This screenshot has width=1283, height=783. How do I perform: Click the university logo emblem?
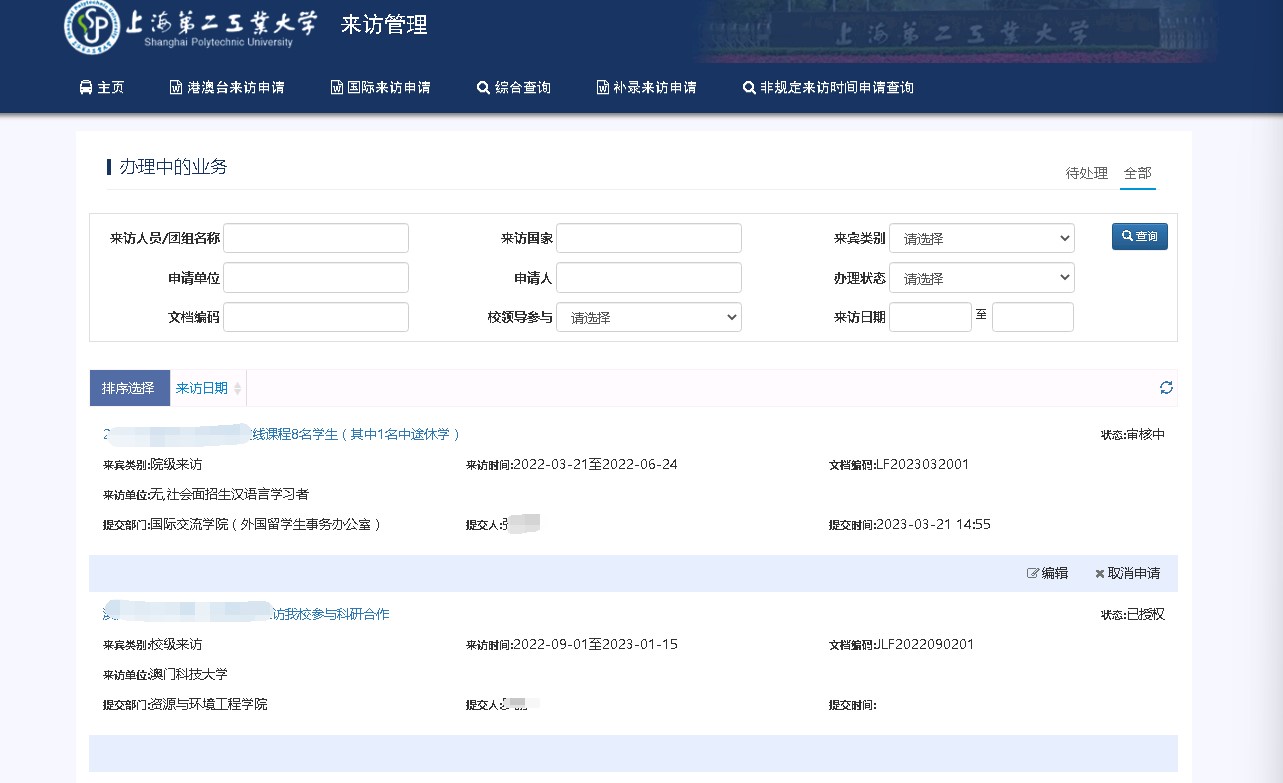coord(92,27)
